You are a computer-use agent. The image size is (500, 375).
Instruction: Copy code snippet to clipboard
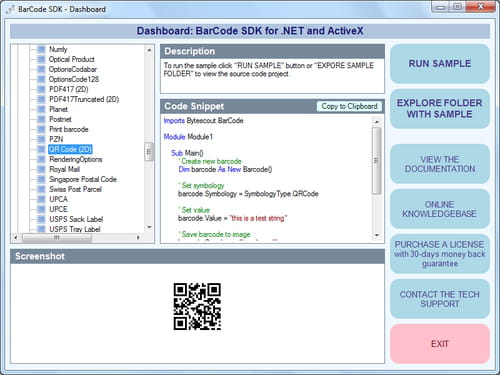tap(349, 106)
